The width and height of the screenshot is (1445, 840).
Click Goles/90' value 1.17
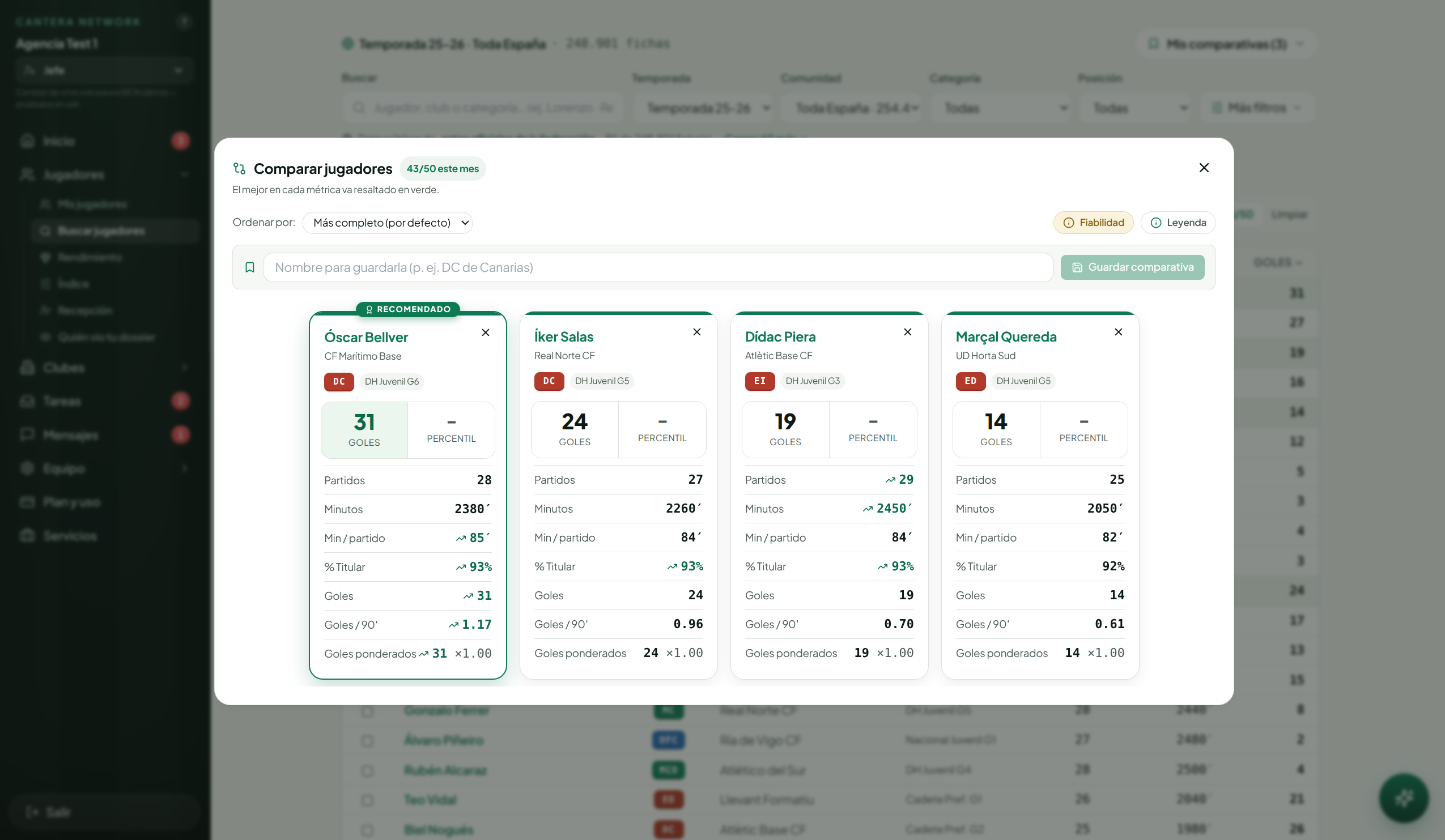pyautogui.click(x=477, y=625)
